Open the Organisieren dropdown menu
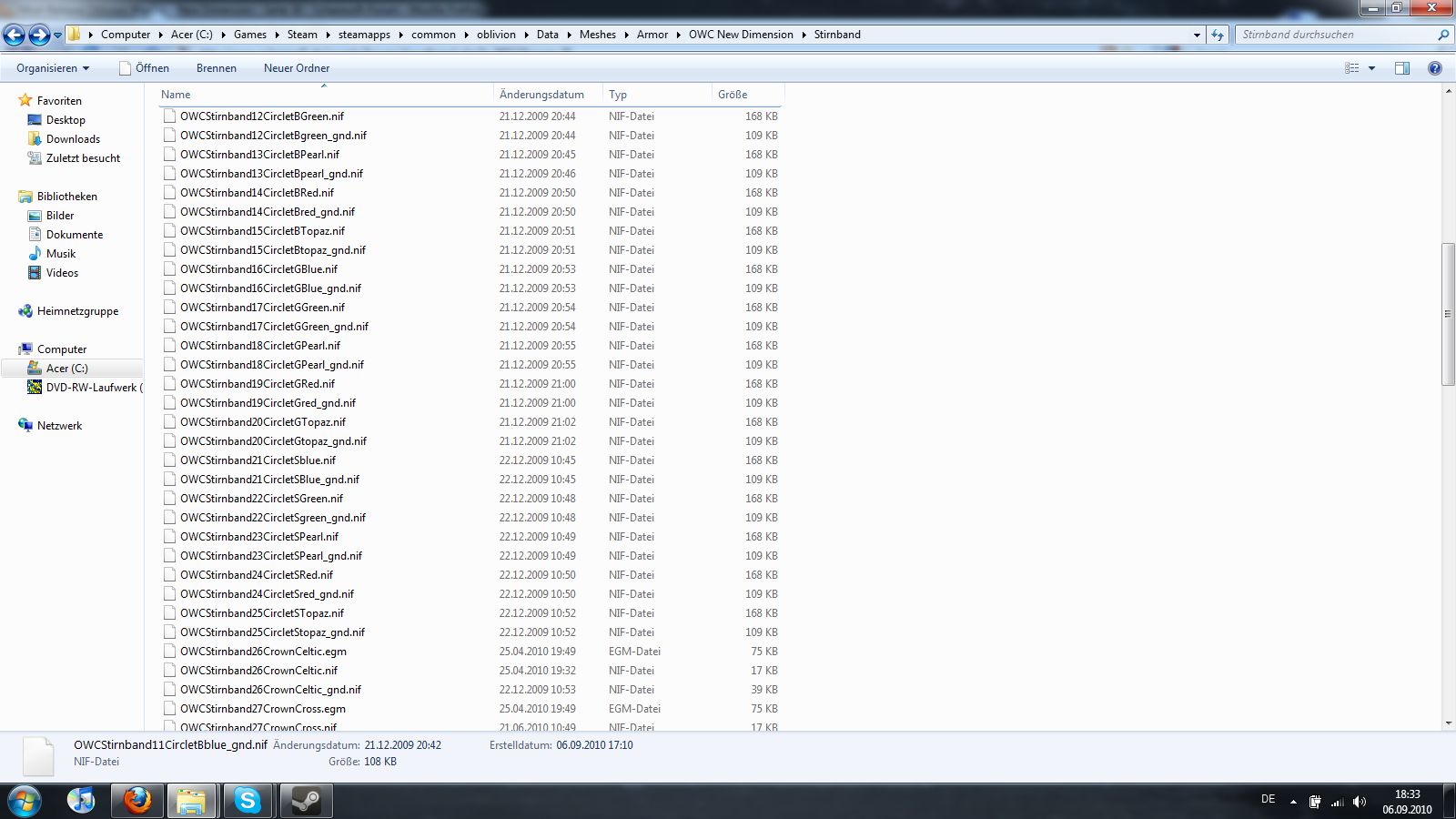Image resolution: width=1456 pixels, height=819 pixels. pos(53,68)
